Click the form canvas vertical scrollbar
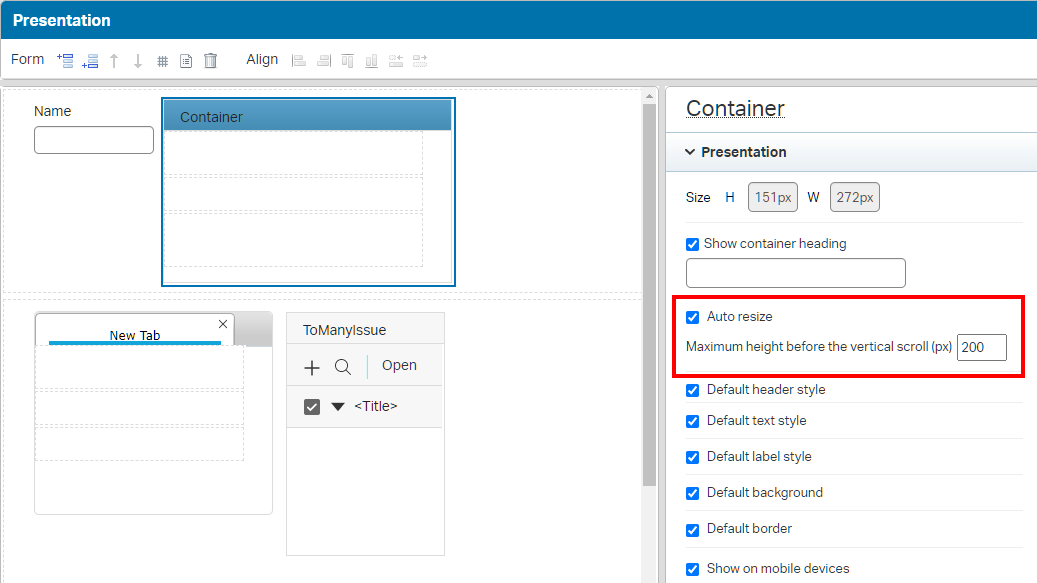Image resolution: width=1037 pixels, height=583 pixels. click(x=649, y=295)
